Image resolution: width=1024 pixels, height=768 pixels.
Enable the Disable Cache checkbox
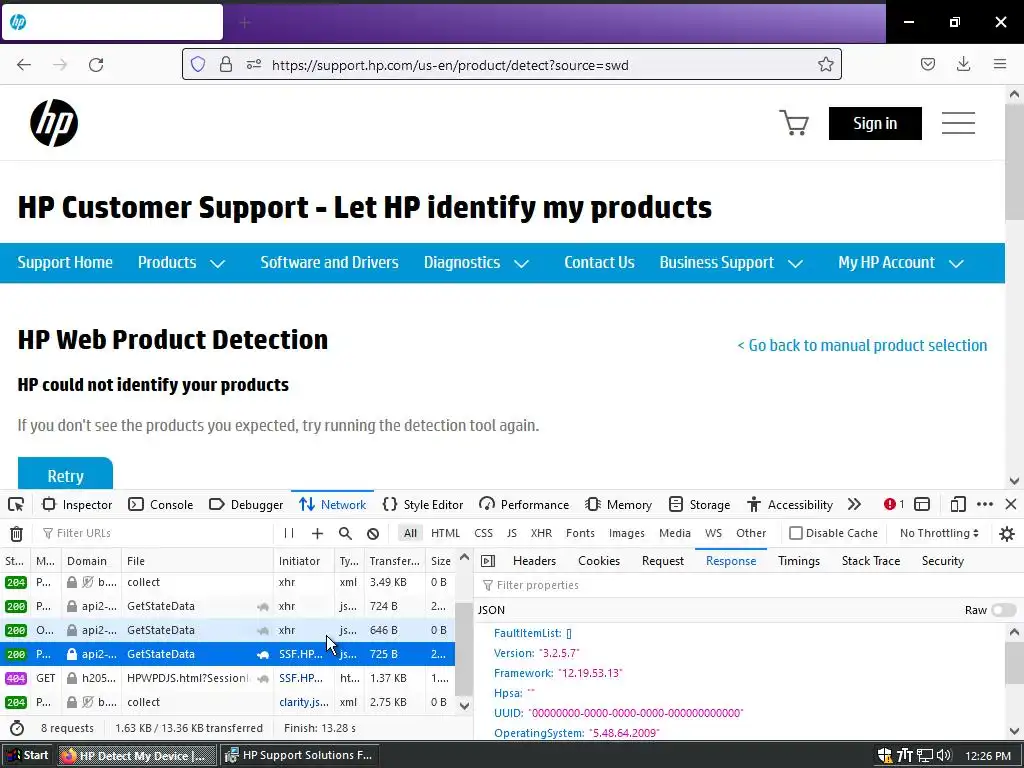(x=795, y=534)
